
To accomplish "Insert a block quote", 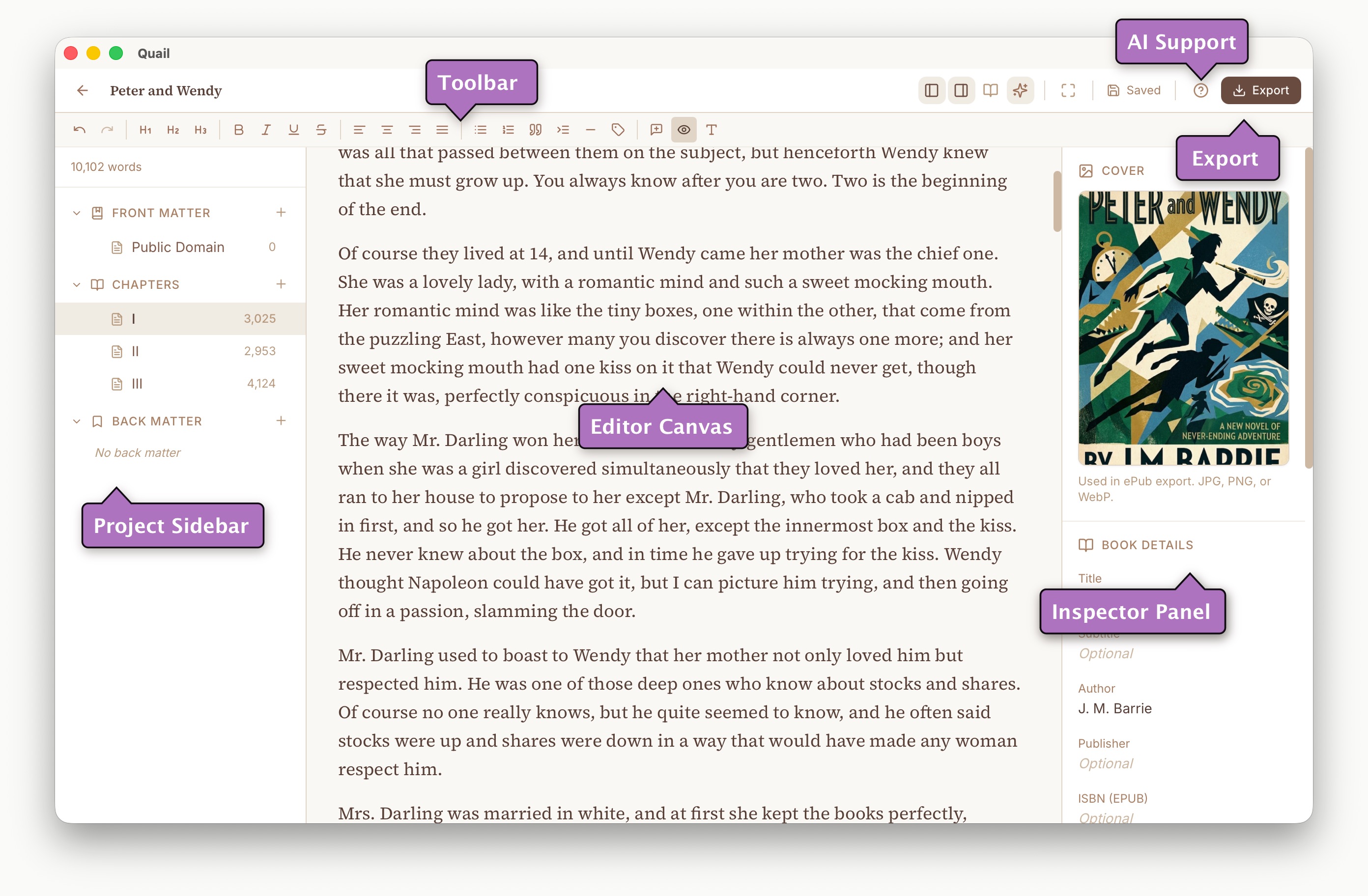I will (535, 130).
